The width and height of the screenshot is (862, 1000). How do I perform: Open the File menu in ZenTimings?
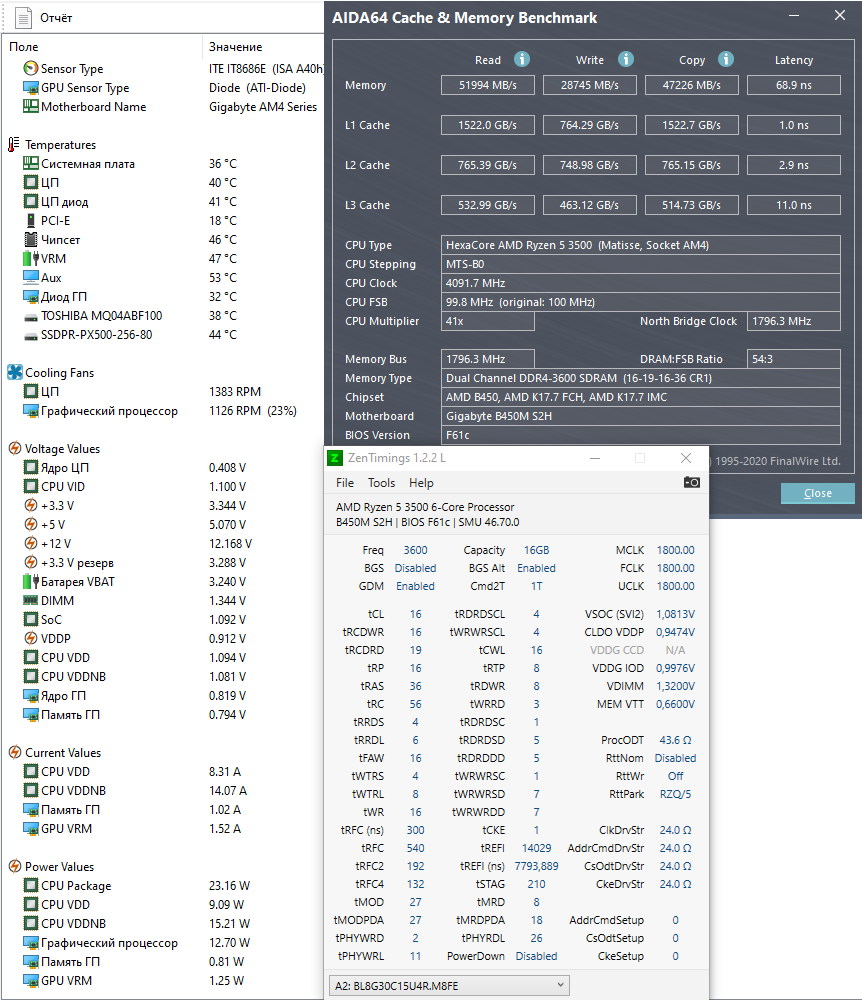click(x=345, y=483)
